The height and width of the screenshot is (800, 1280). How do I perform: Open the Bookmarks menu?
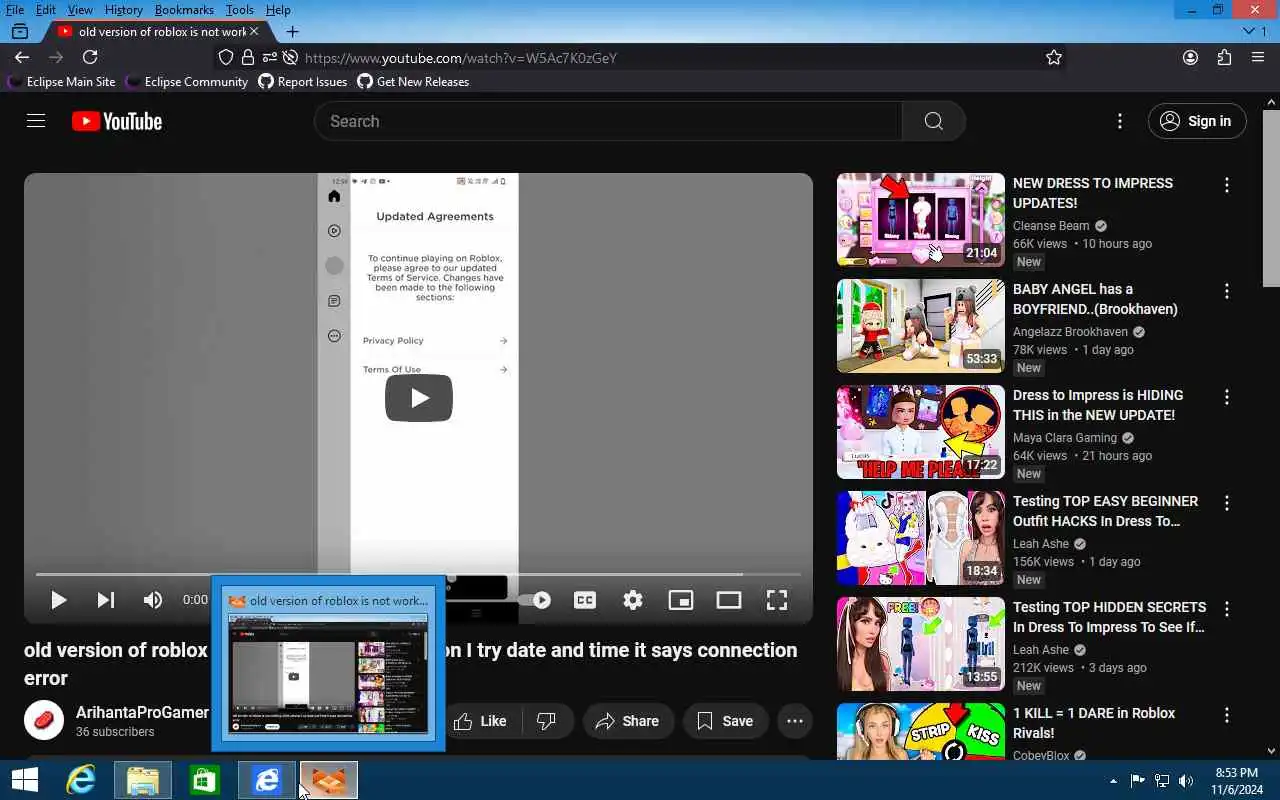184,10
